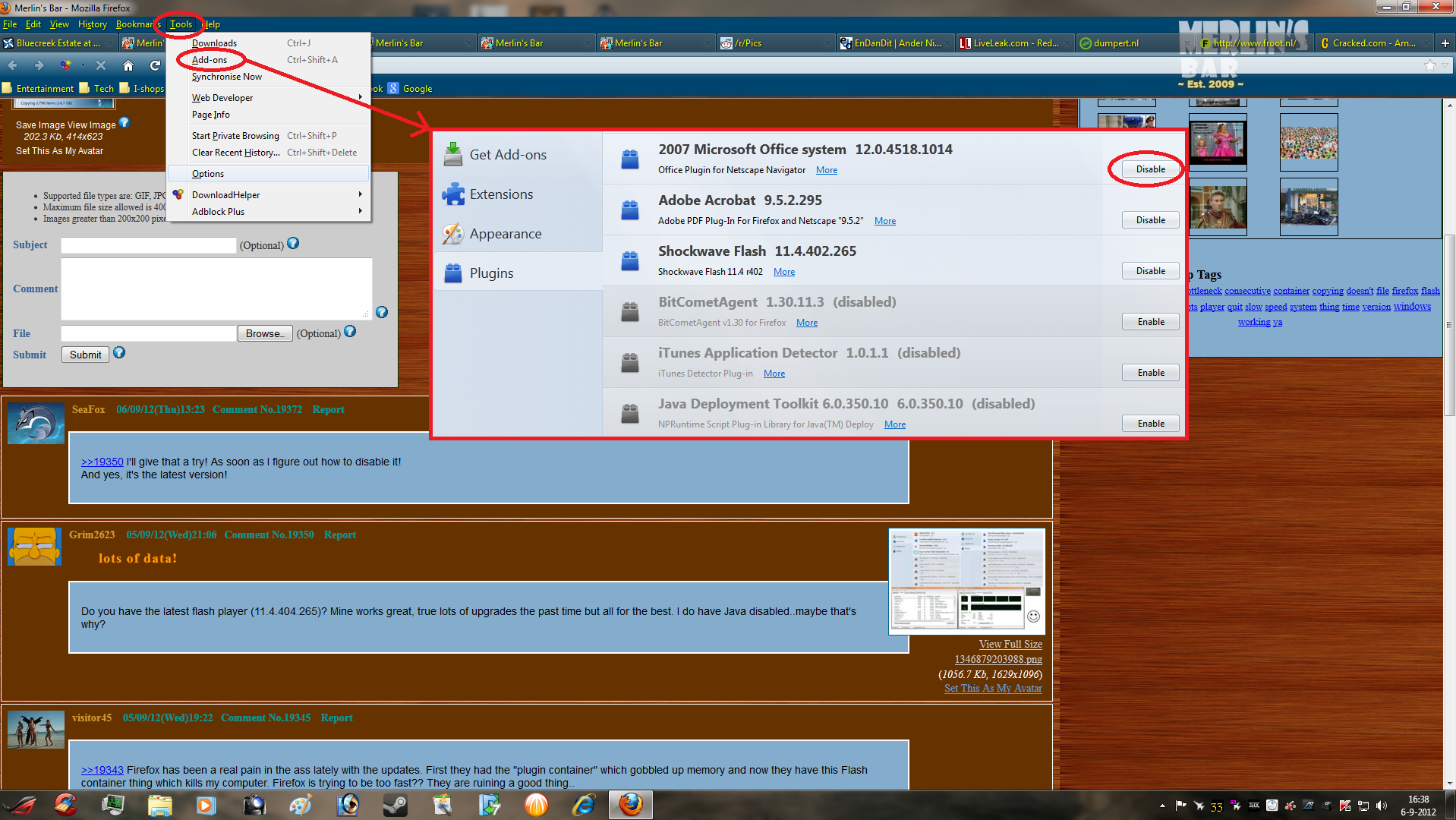Viewport: 1456px width, 820px height.
Task: Go back with the back arrow
Action: pos(12,65)
